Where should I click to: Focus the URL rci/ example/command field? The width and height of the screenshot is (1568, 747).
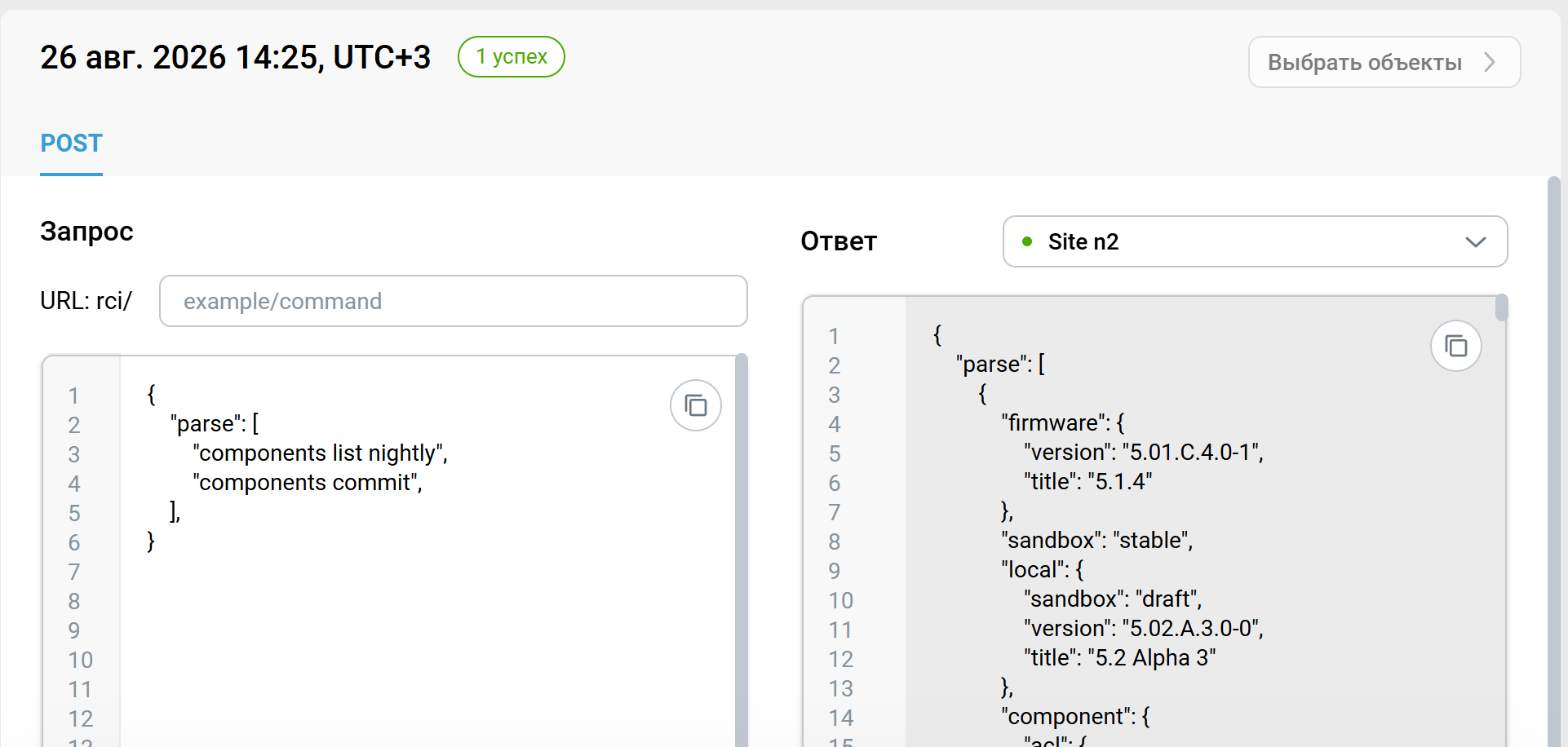coord(454,301)
